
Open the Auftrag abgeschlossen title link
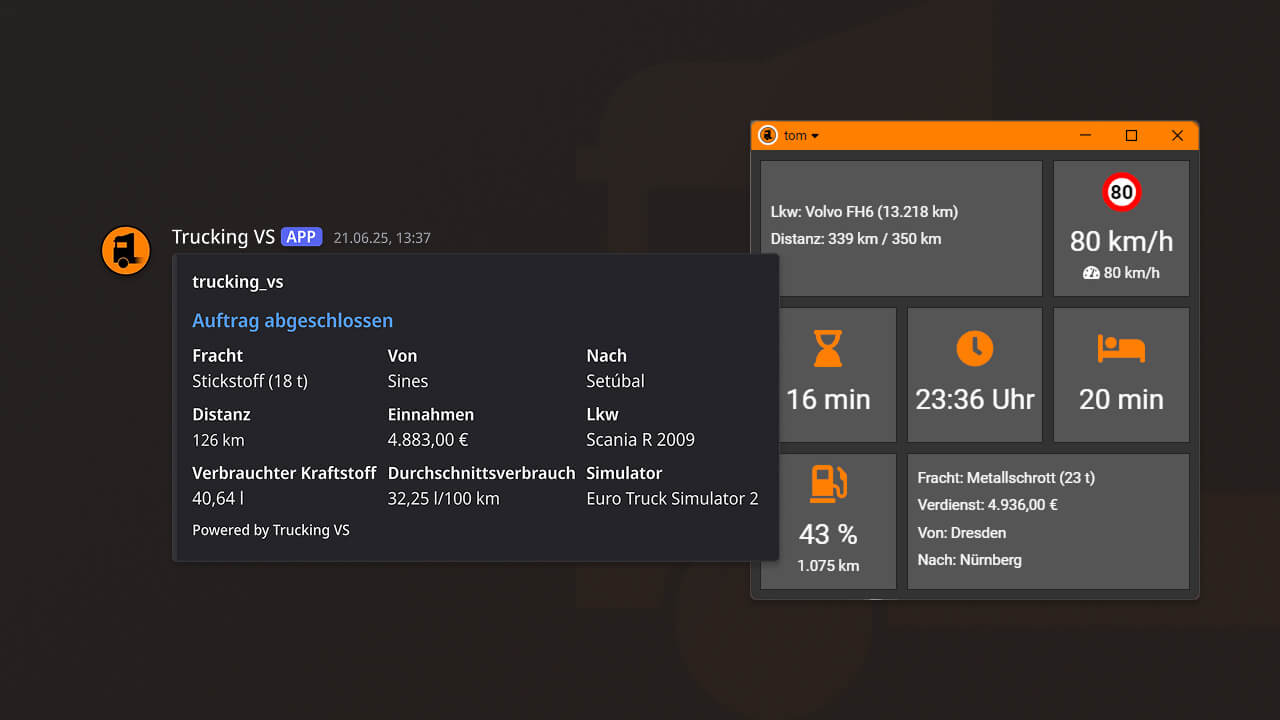[292, 321]
